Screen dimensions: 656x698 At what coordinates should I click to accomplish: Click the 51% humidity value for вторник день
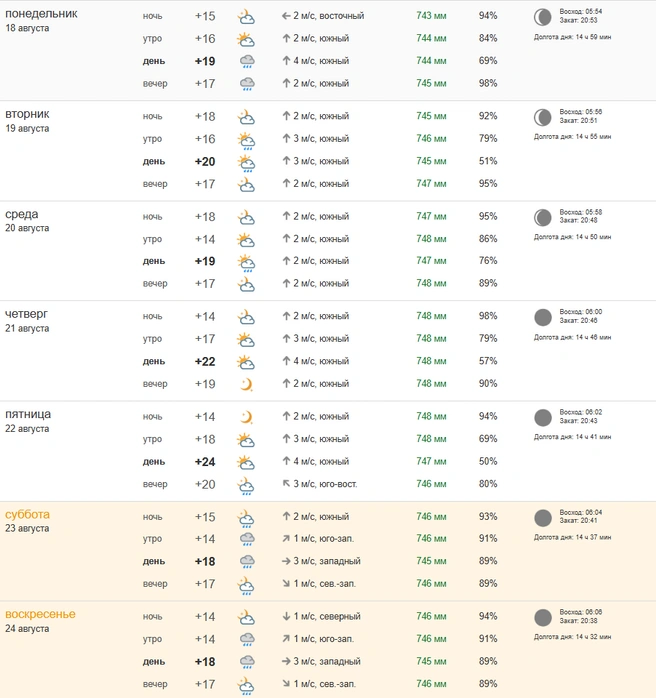point(488,161)
